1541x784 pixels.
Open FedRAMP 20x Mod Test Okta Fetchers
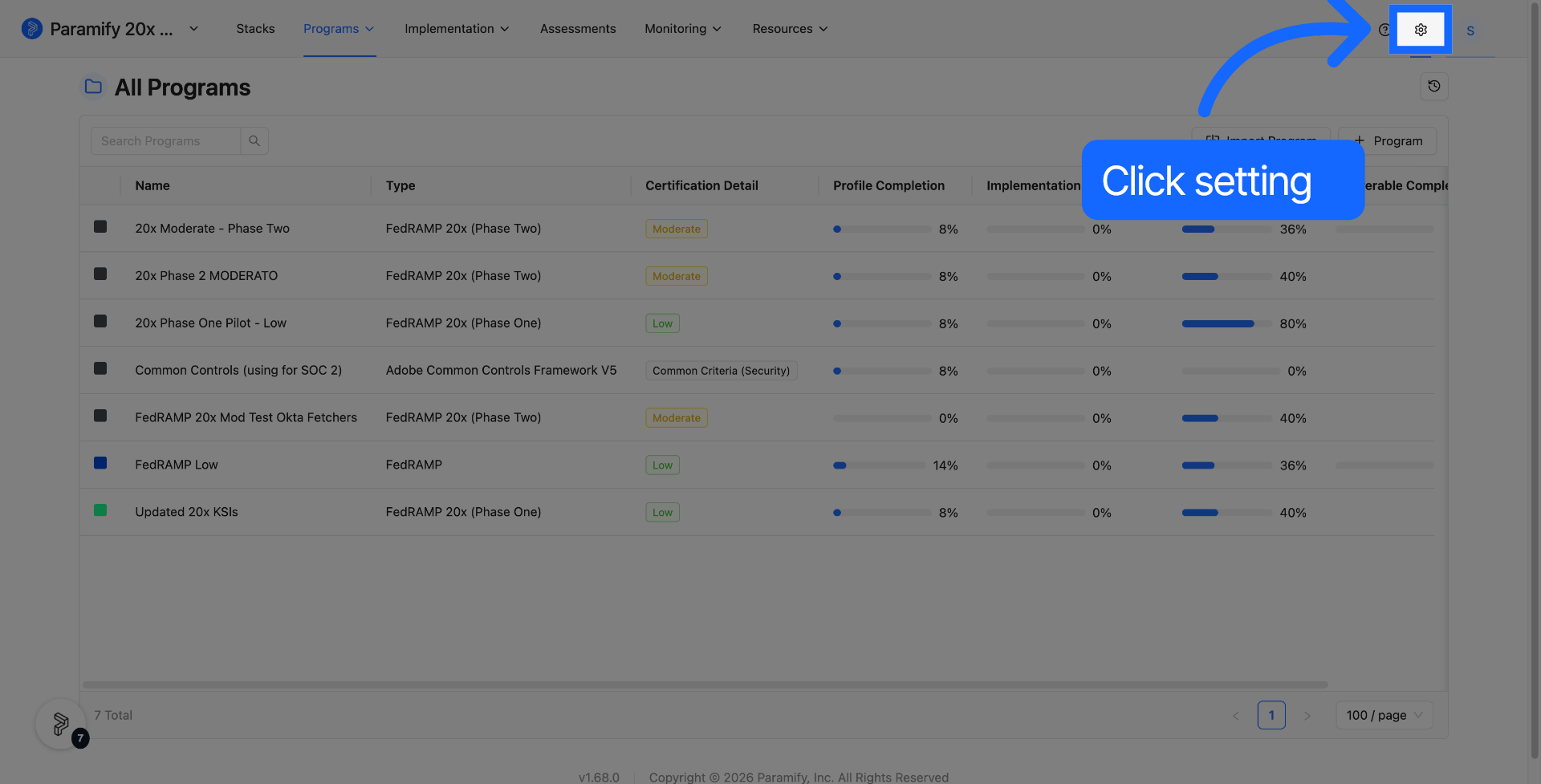coord(246,418)
